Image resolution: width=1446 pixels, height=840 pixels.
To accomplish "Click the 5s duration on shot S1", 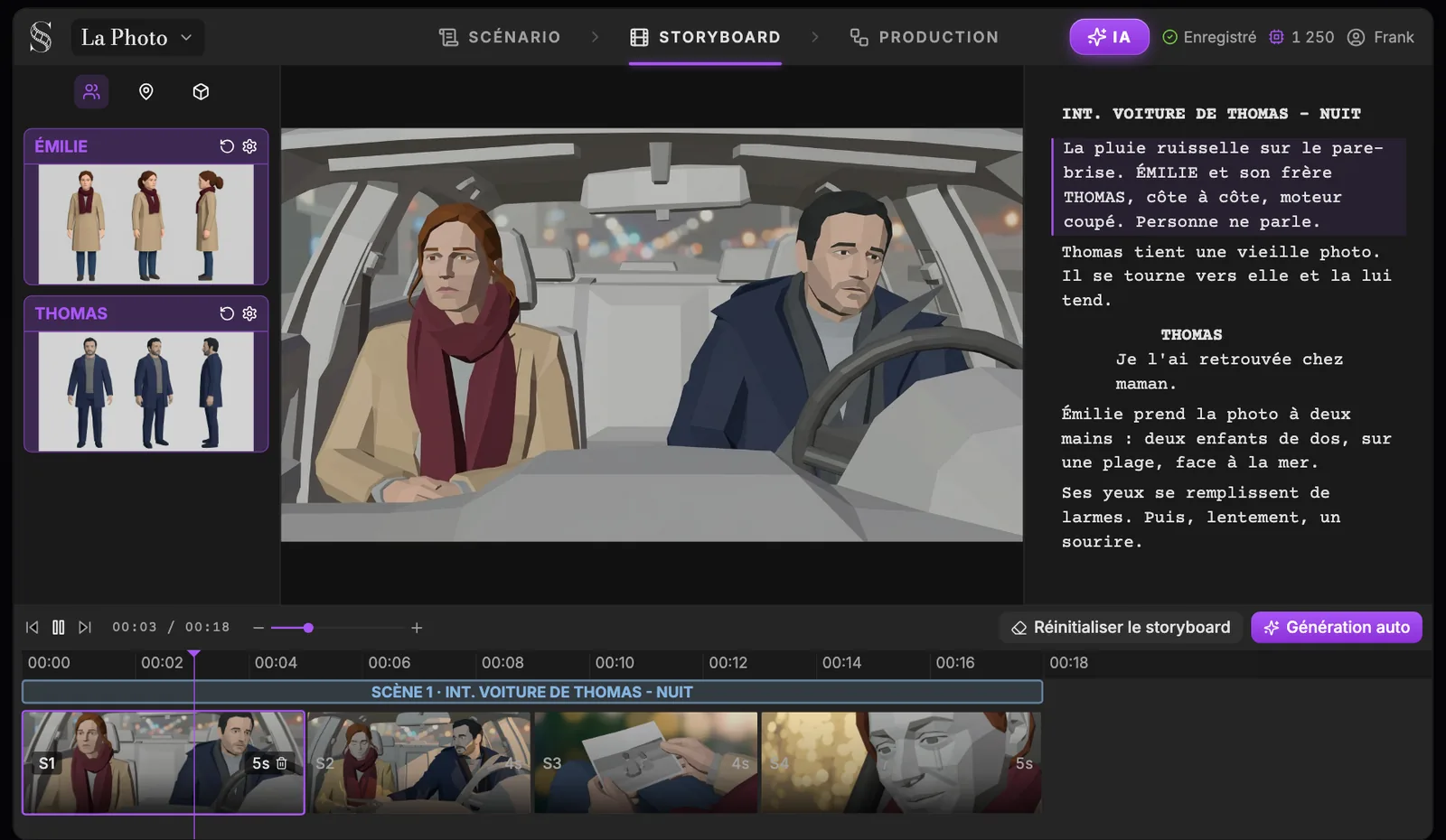I will (x=260, y=763).
